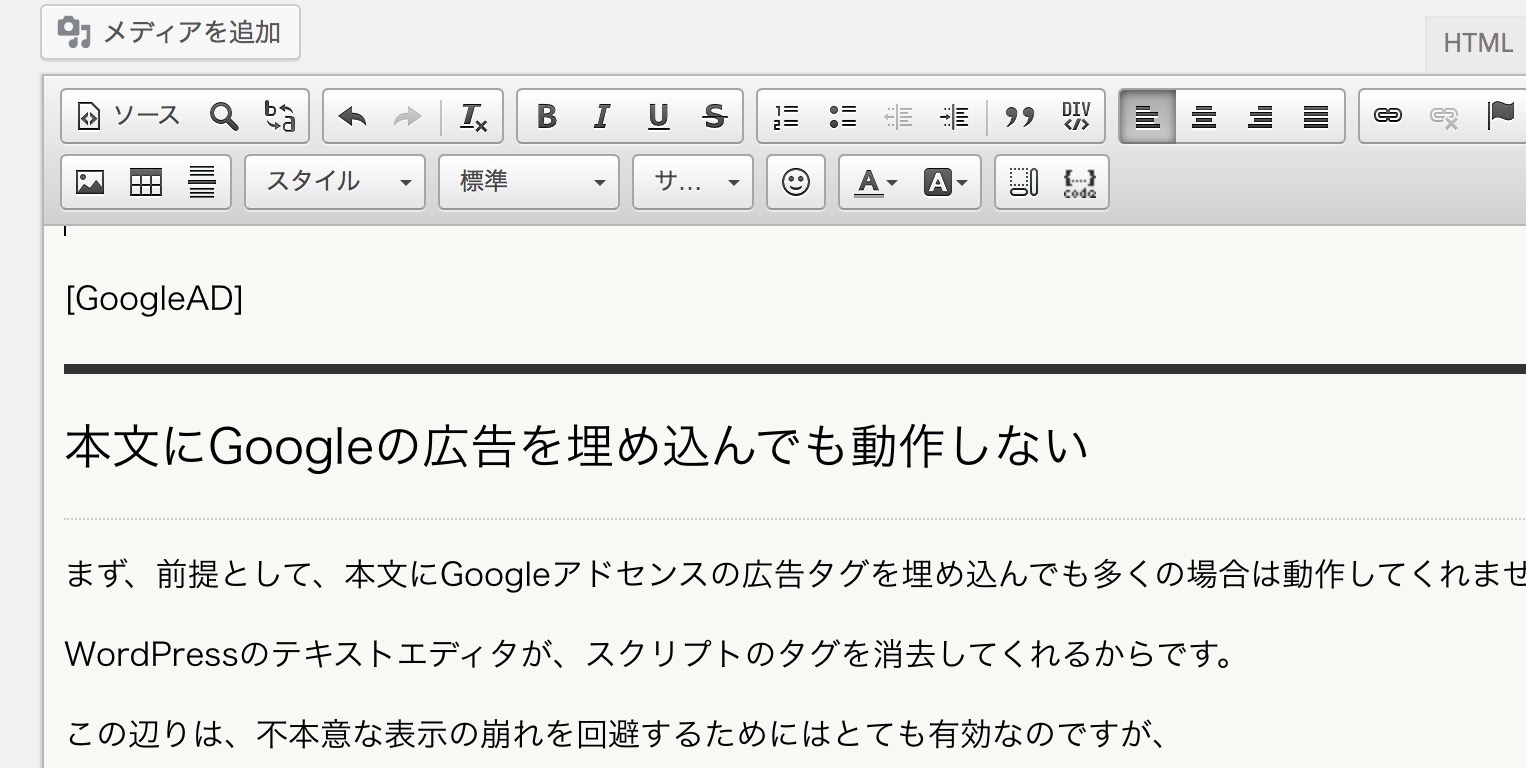Create a DIV container
The width and height of the screenshot is (1526, 768).
tap(1076, 116)
